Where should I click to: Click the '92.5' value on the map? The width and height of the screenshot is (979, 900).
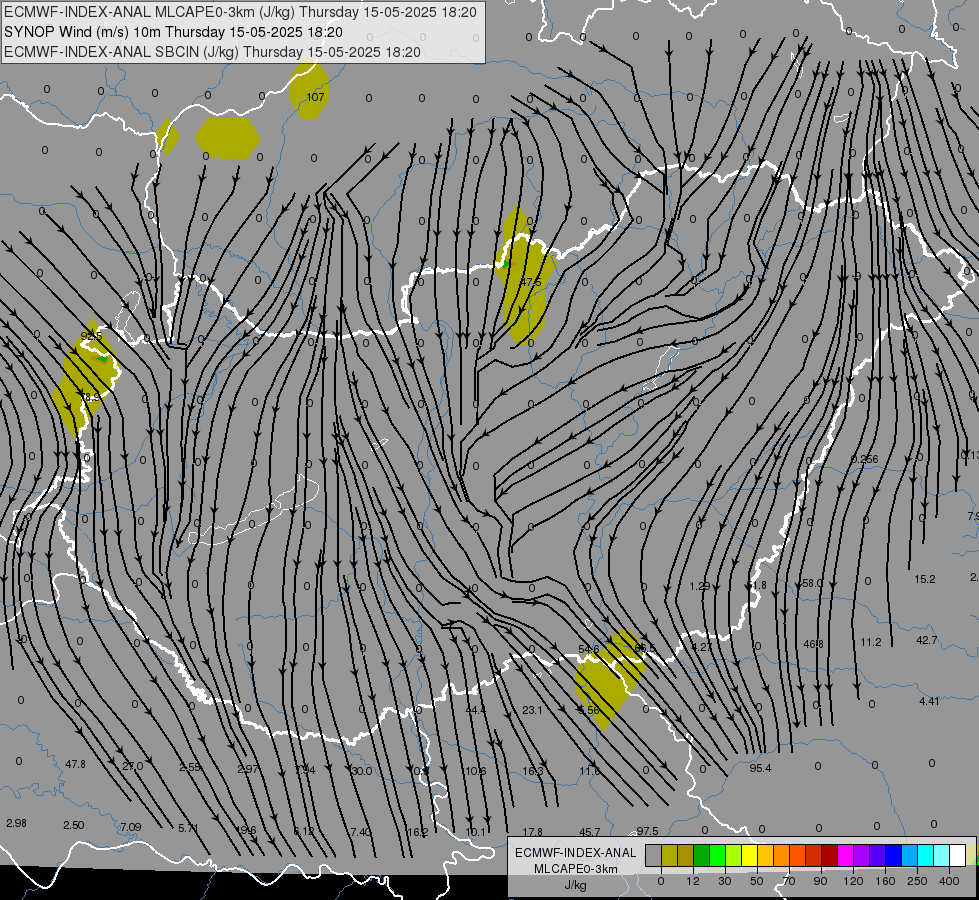(91, 336)
